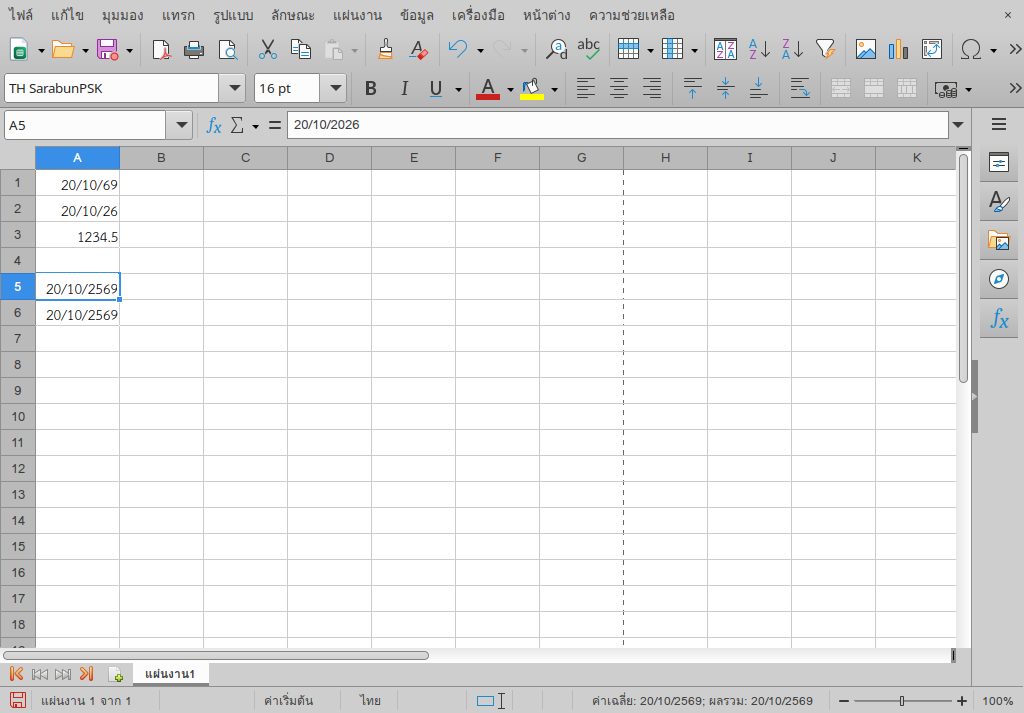Screen dimensions: 1024x713
Task: Open font color dropdown arrow
Action: [x=510, y=89]
